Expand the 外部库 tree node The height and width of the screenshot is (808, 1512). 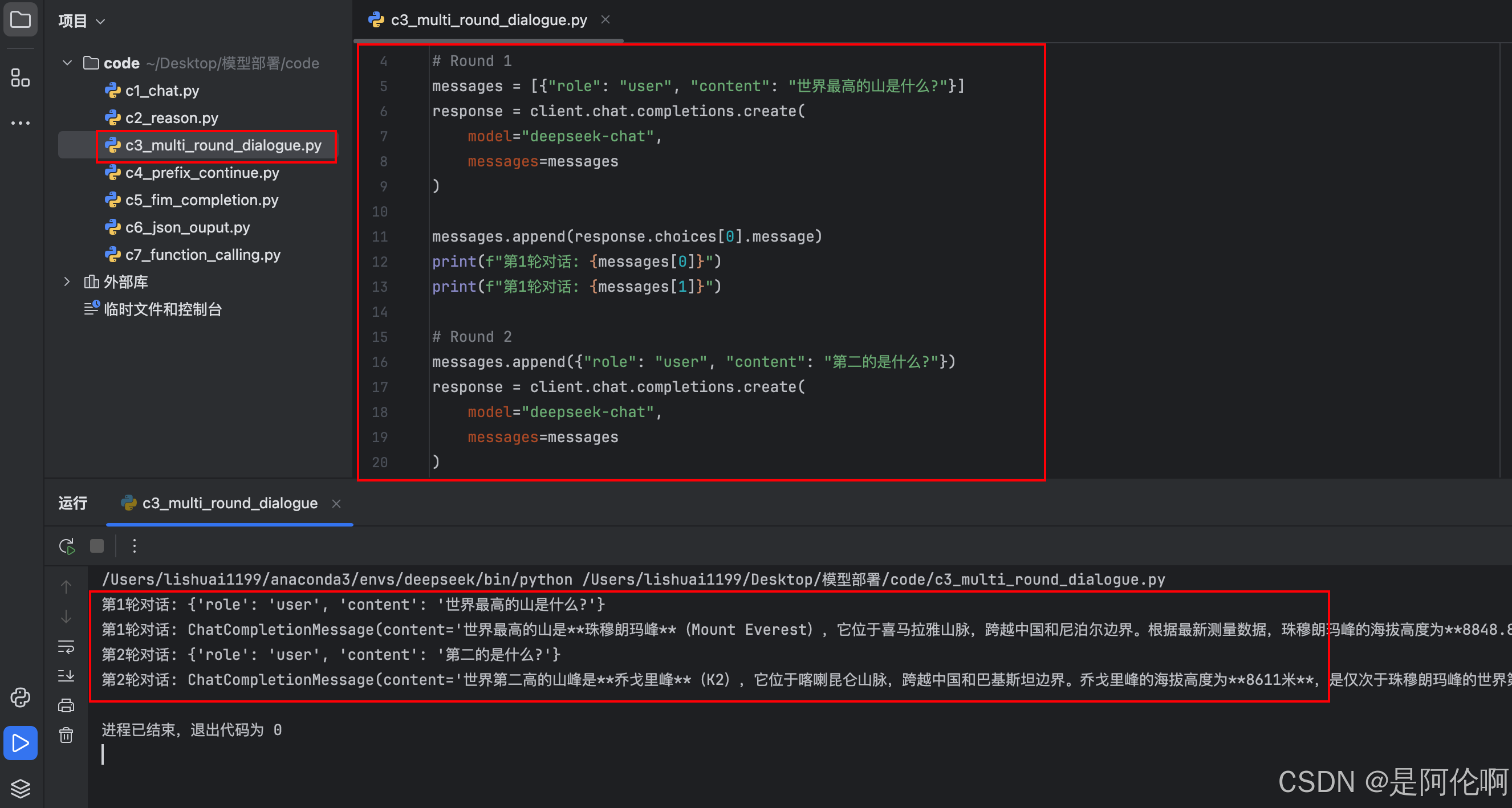pyautogui.click(x=67, y=281)
